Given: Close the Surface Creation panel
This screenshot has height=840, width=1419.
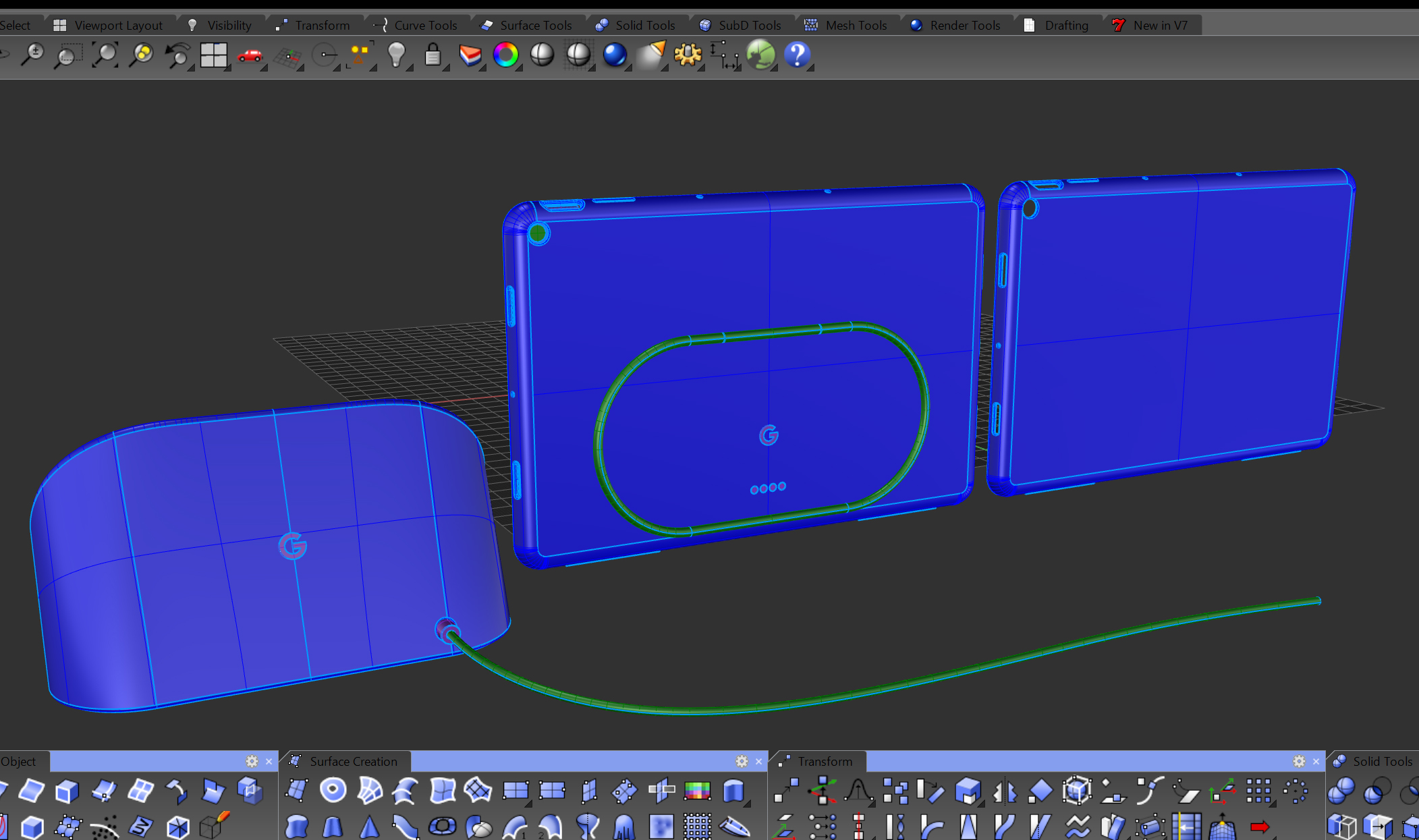Looking at the screenshot, I should (758, 761).
